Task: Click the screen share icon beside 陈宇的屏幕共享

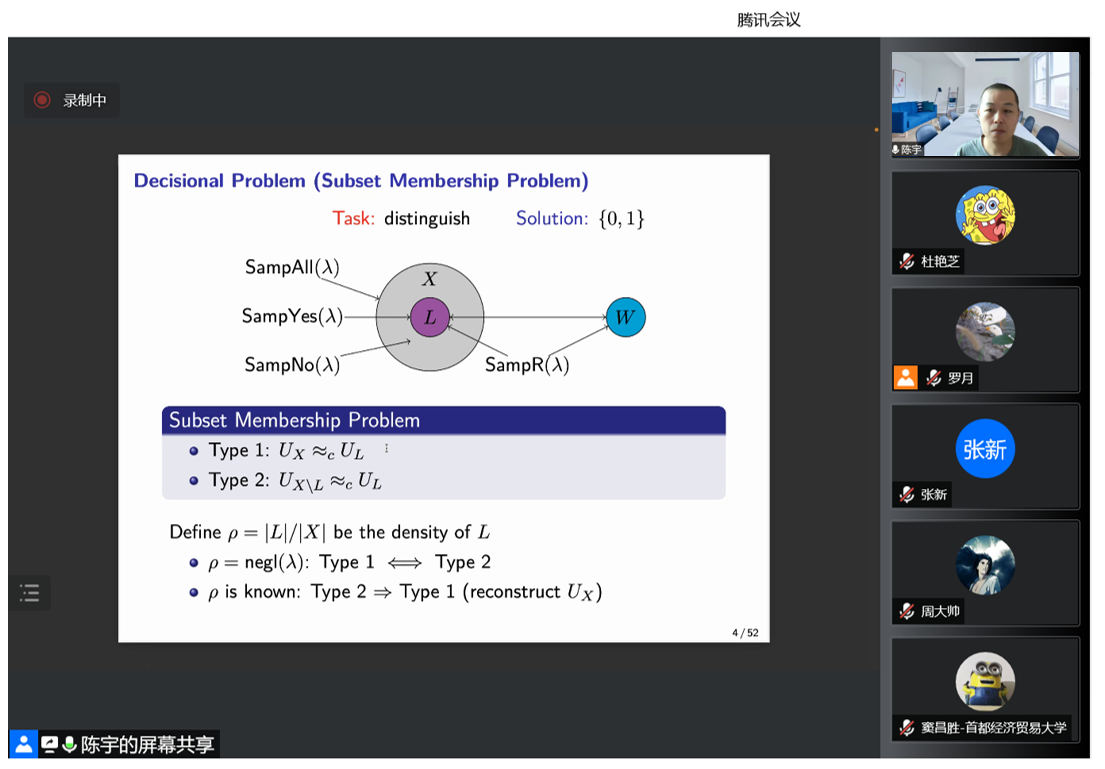Action: [x=49, y=744]
